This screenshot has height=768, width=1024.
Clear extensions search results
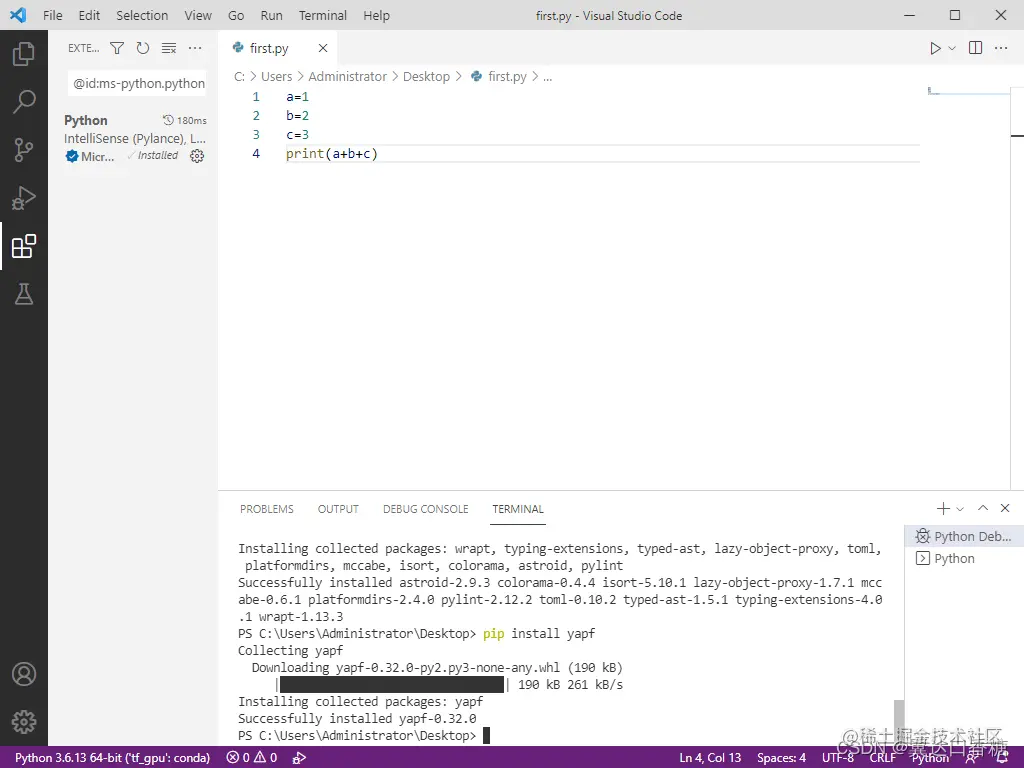coord(169,48)
